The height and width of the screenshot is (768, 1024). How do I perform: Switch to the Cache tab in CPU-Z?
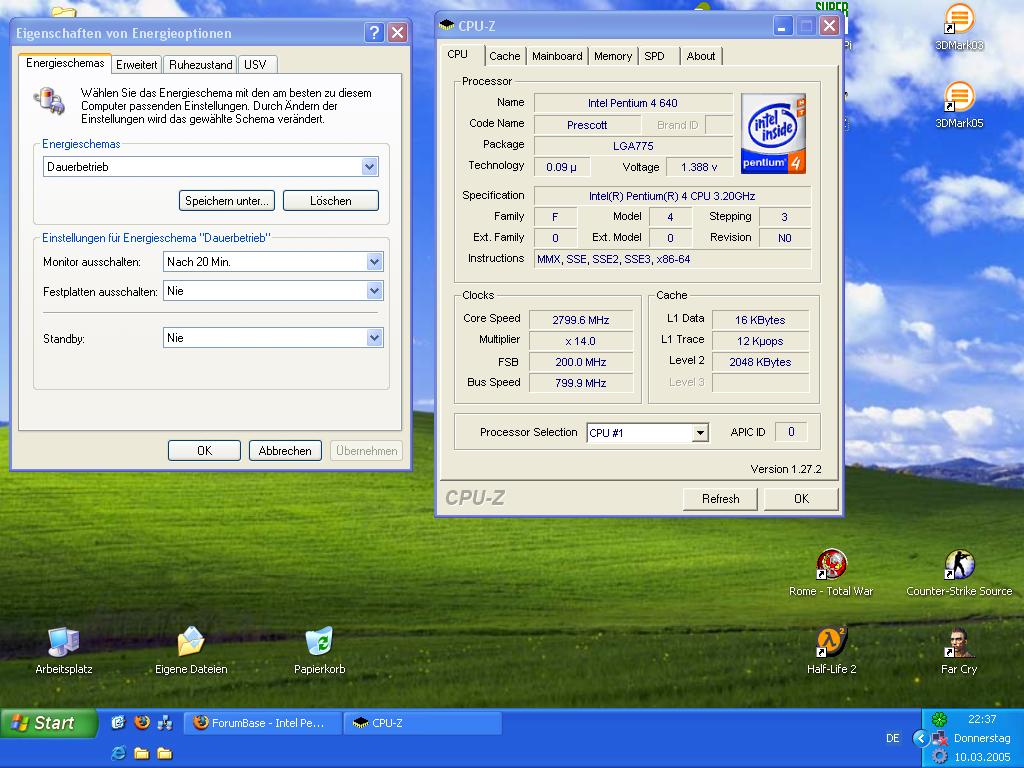coord(505,56)
